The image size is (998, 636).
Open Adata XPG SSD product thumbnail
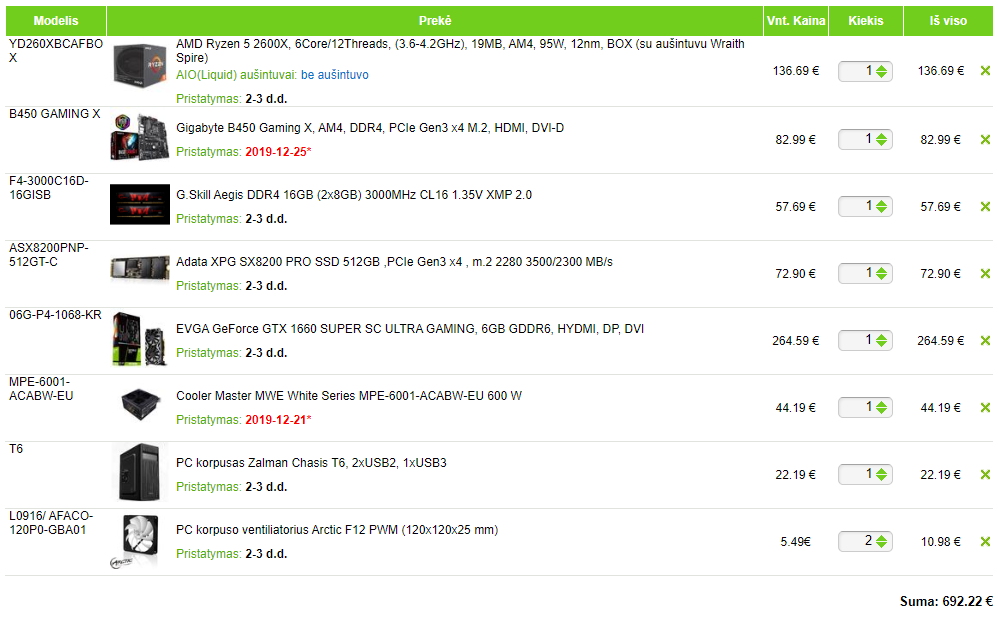tap(139, 268)
